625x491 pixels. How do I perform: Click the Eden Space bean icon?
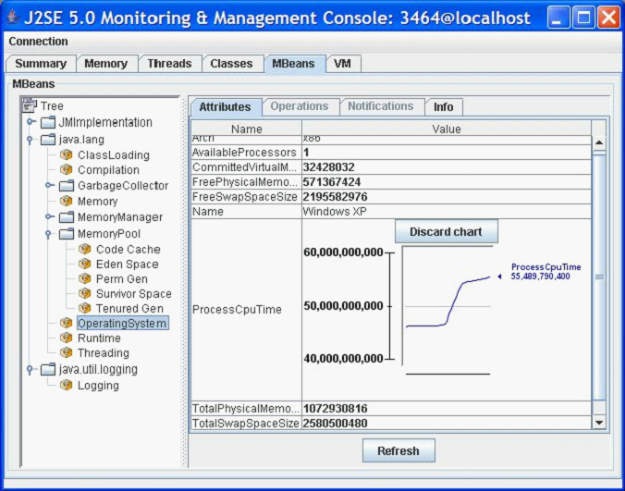pyautogui.click(x=85, y=264)
